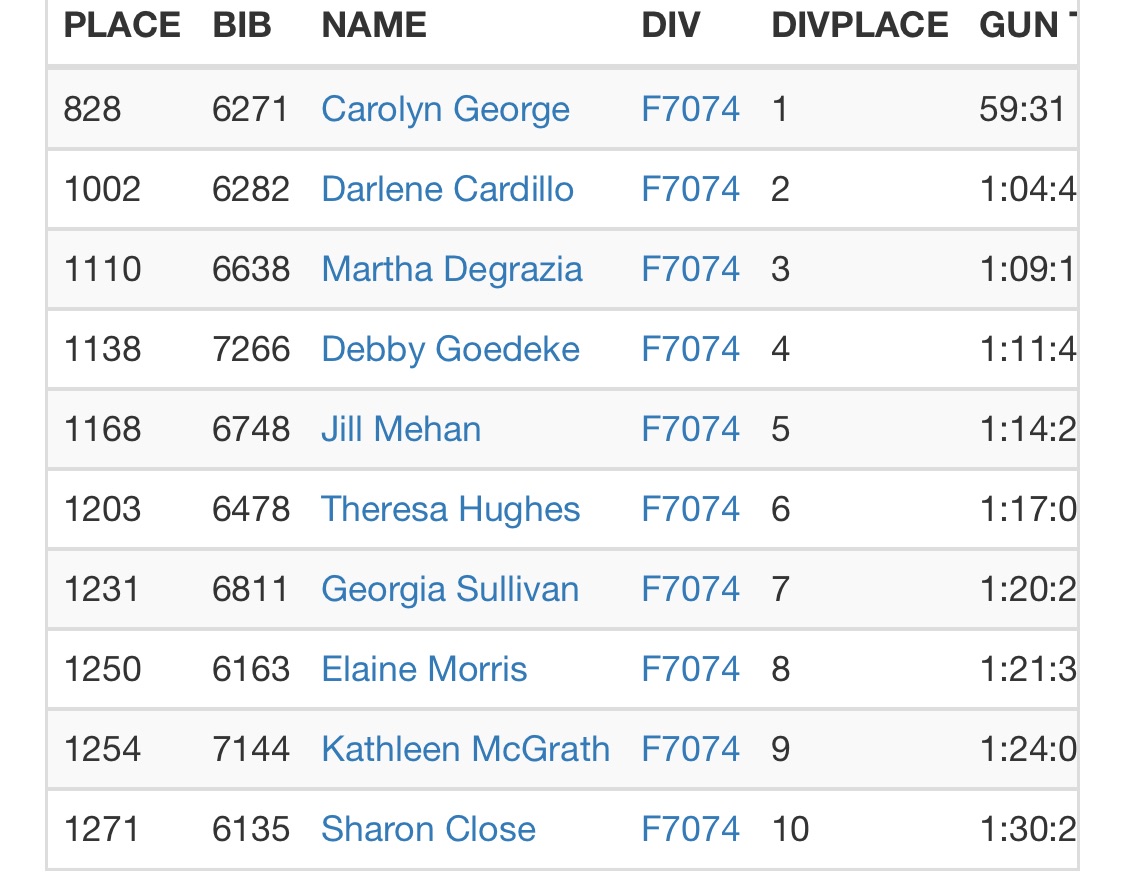Open Carolyn George's runner profile link
Image resolution: width=1125 pixels, height=896 pixels.
[445, 109]
